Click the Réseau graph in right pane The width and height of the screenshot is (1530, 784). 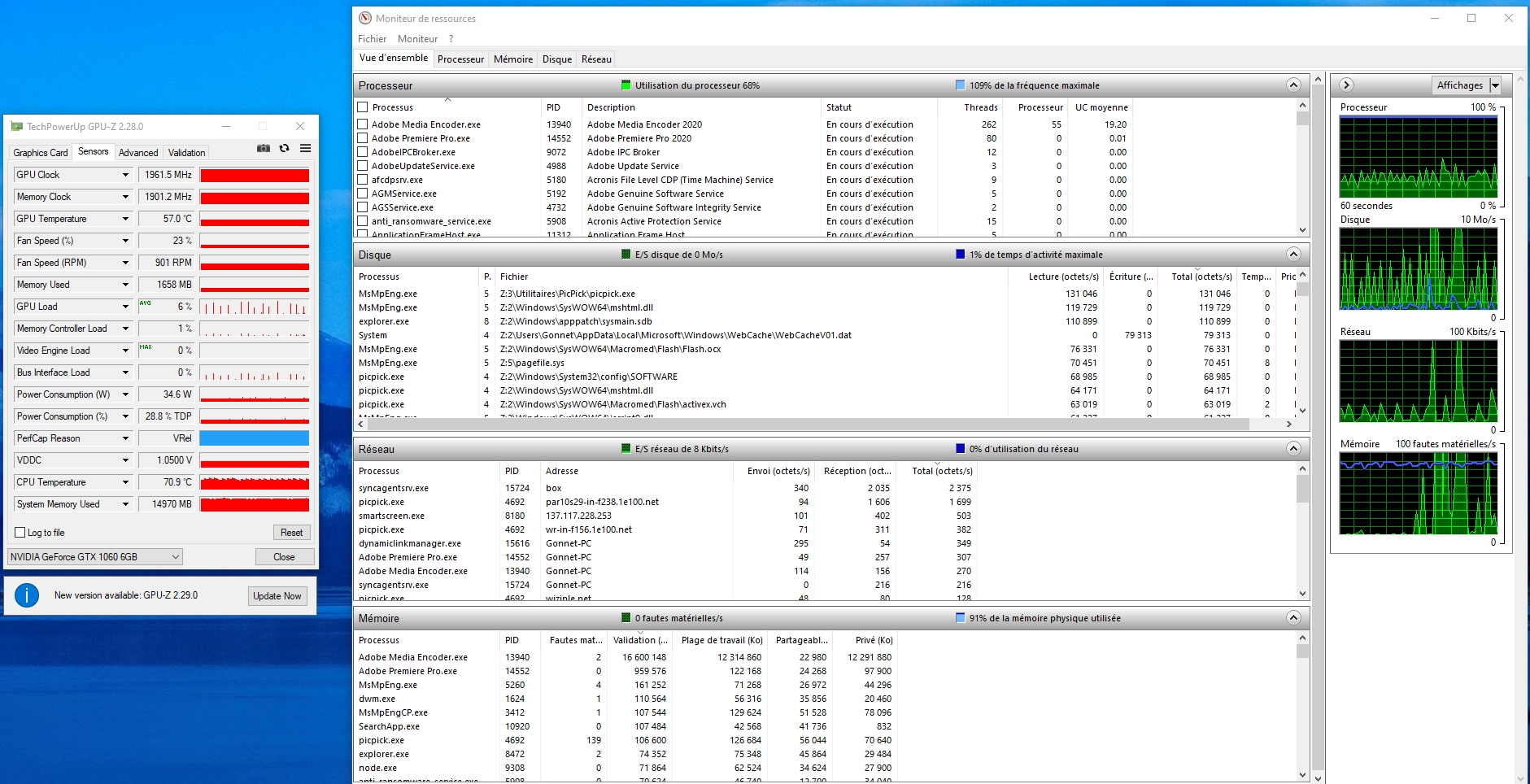pyautogui.click(x=1419, y=381)
